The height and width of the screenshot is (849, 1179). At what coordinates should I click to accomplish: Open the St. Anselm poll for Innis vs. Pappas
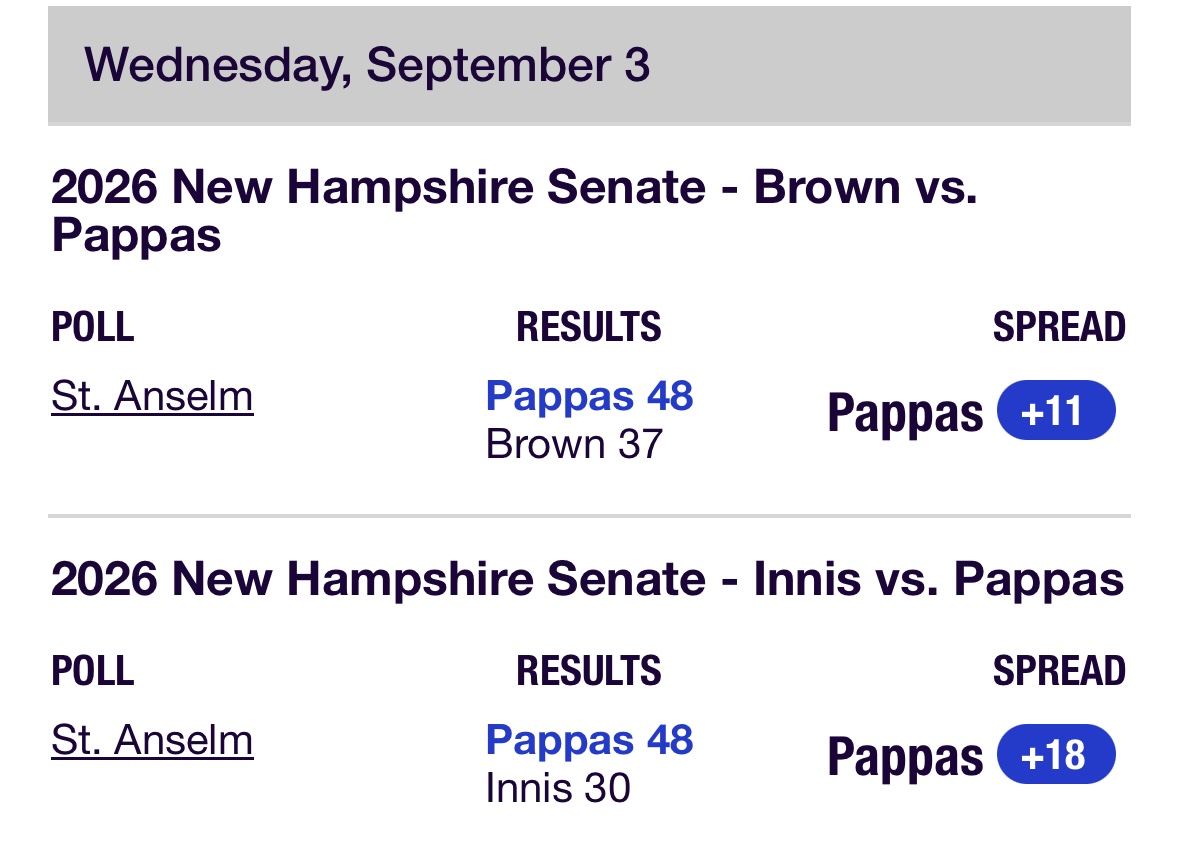(152, 740)
